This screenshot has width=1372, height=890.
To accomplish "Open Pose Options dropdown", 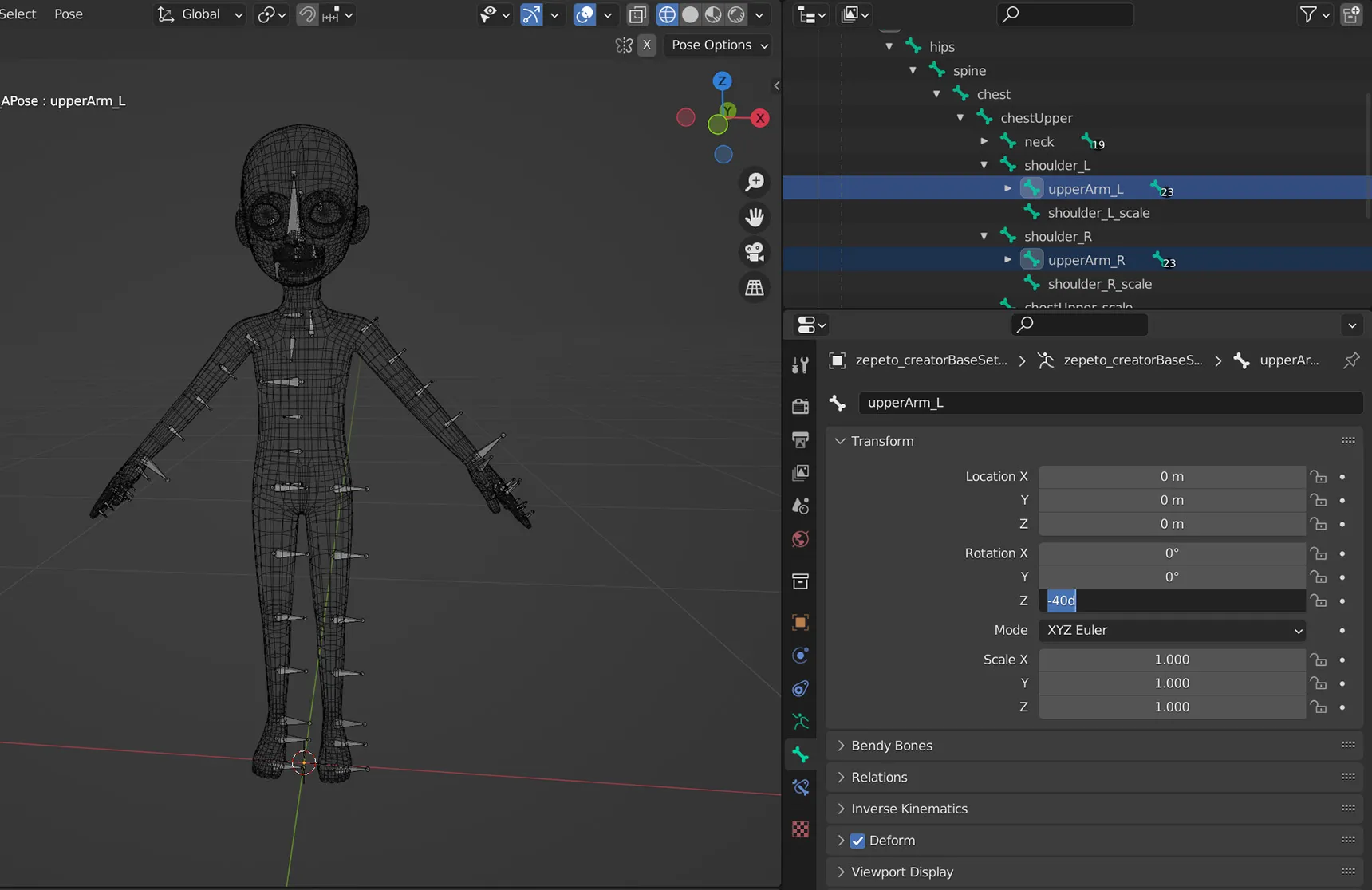I will 718,45.
